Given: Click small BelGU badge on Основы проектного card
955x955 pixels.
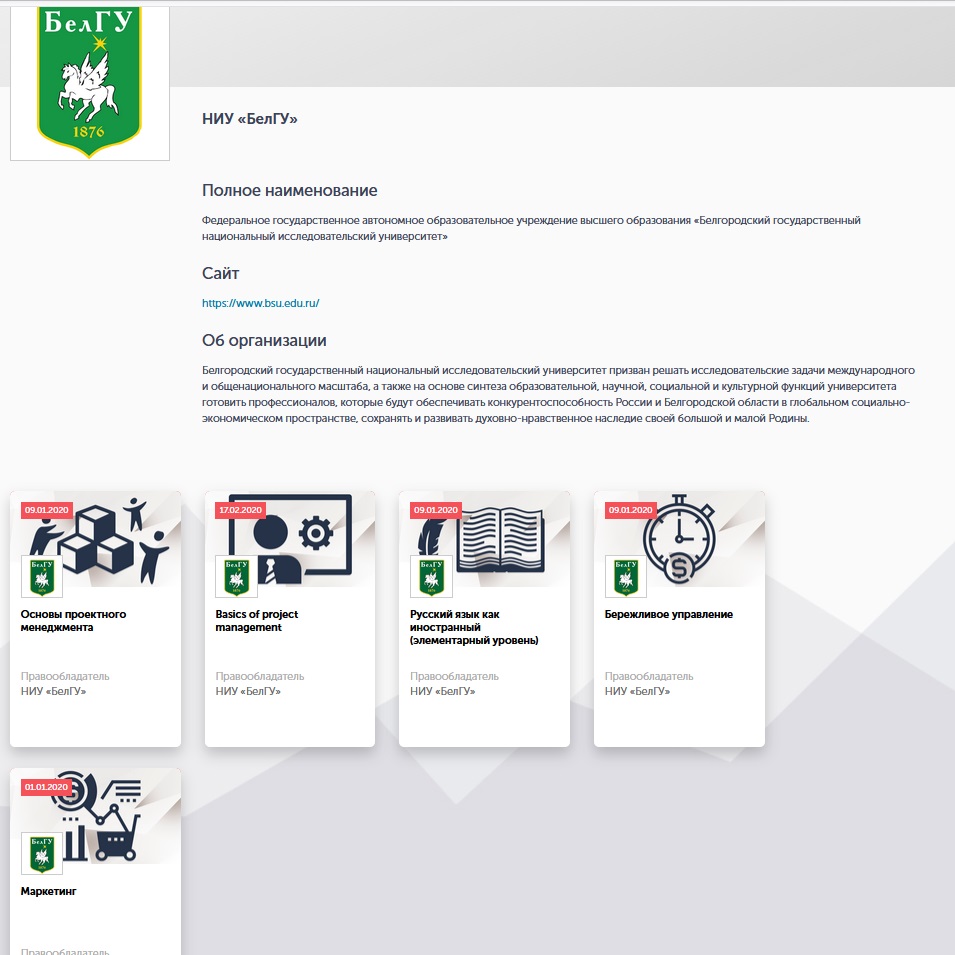Looking at the screenshot, I should [x=42, y=577].
